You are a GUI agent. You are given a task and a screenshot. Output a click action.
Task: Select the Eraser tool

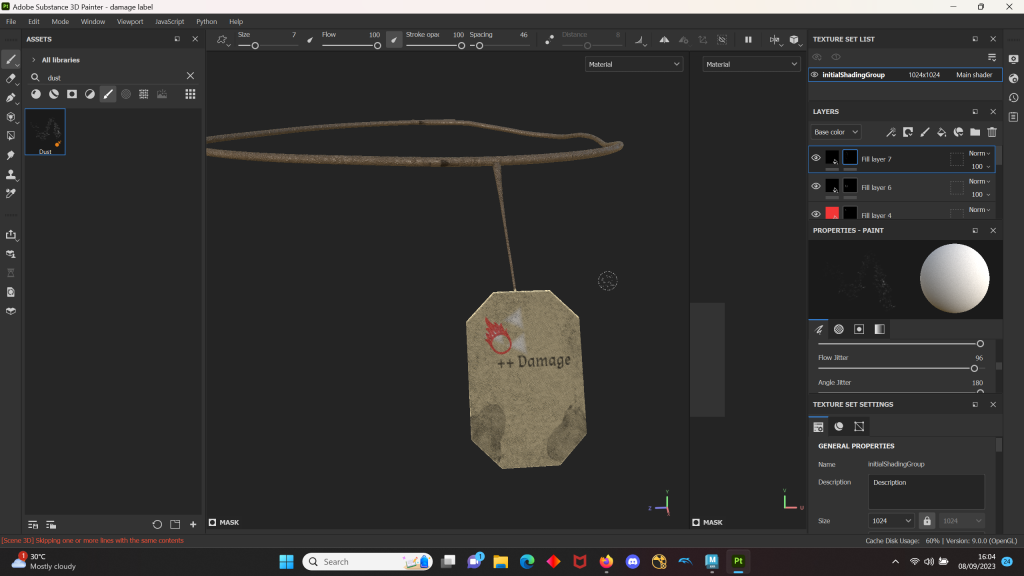(x=11, y=79)
